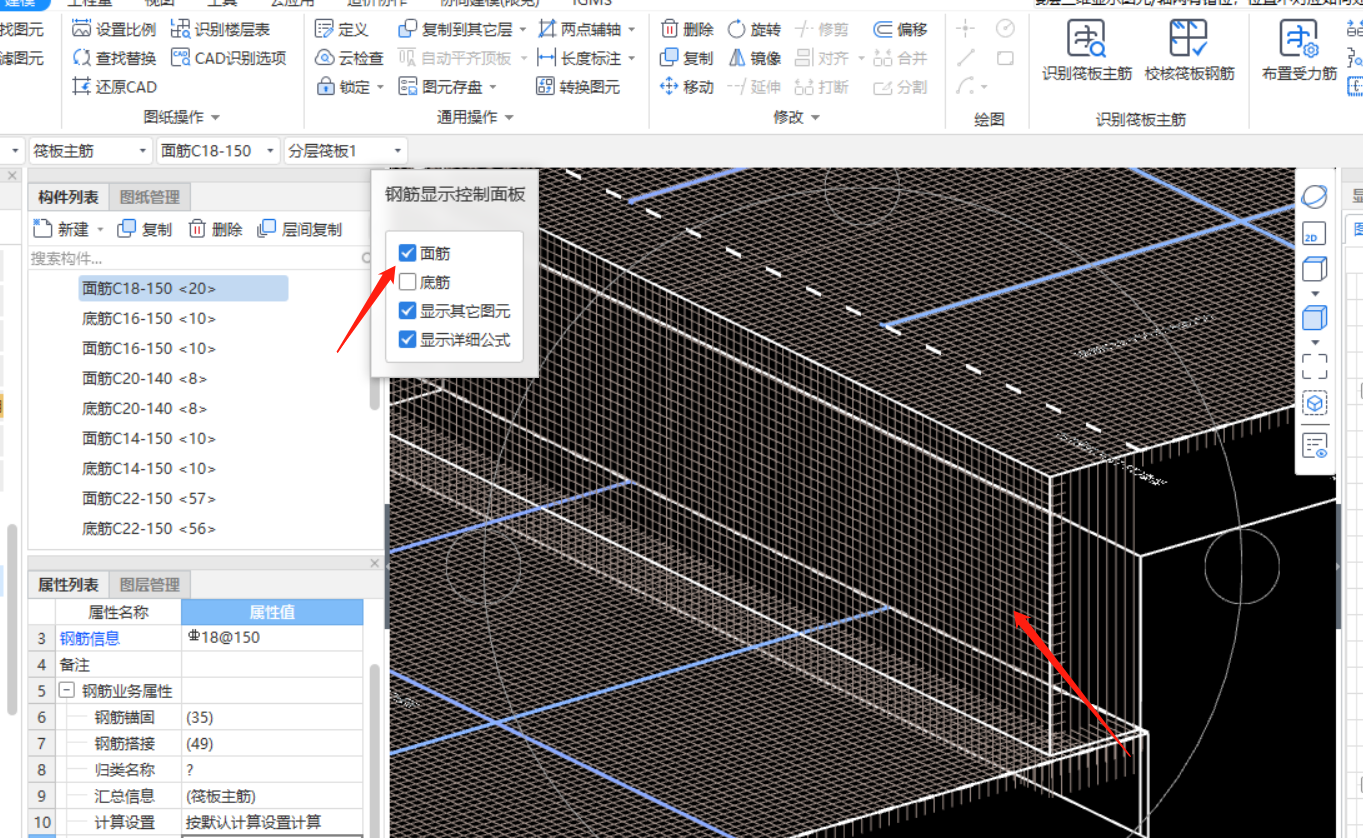Click 识别筏板主筋 large ribbon button
This screenshot has width=1363, height=838.
(1087, 50)
